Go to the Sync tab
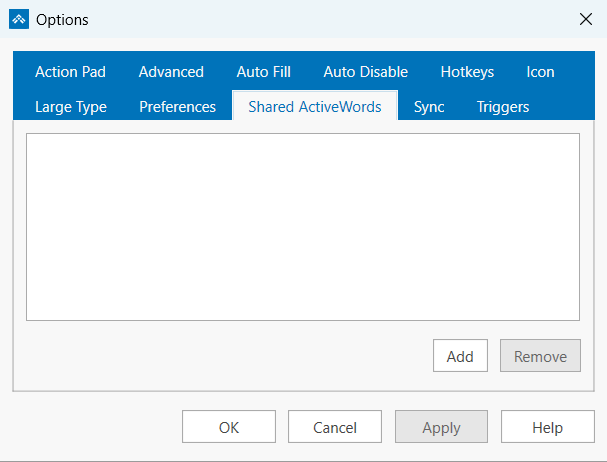The height and width of the screenshot is (462, 607). pyautogui.click(x=429, y=107)
